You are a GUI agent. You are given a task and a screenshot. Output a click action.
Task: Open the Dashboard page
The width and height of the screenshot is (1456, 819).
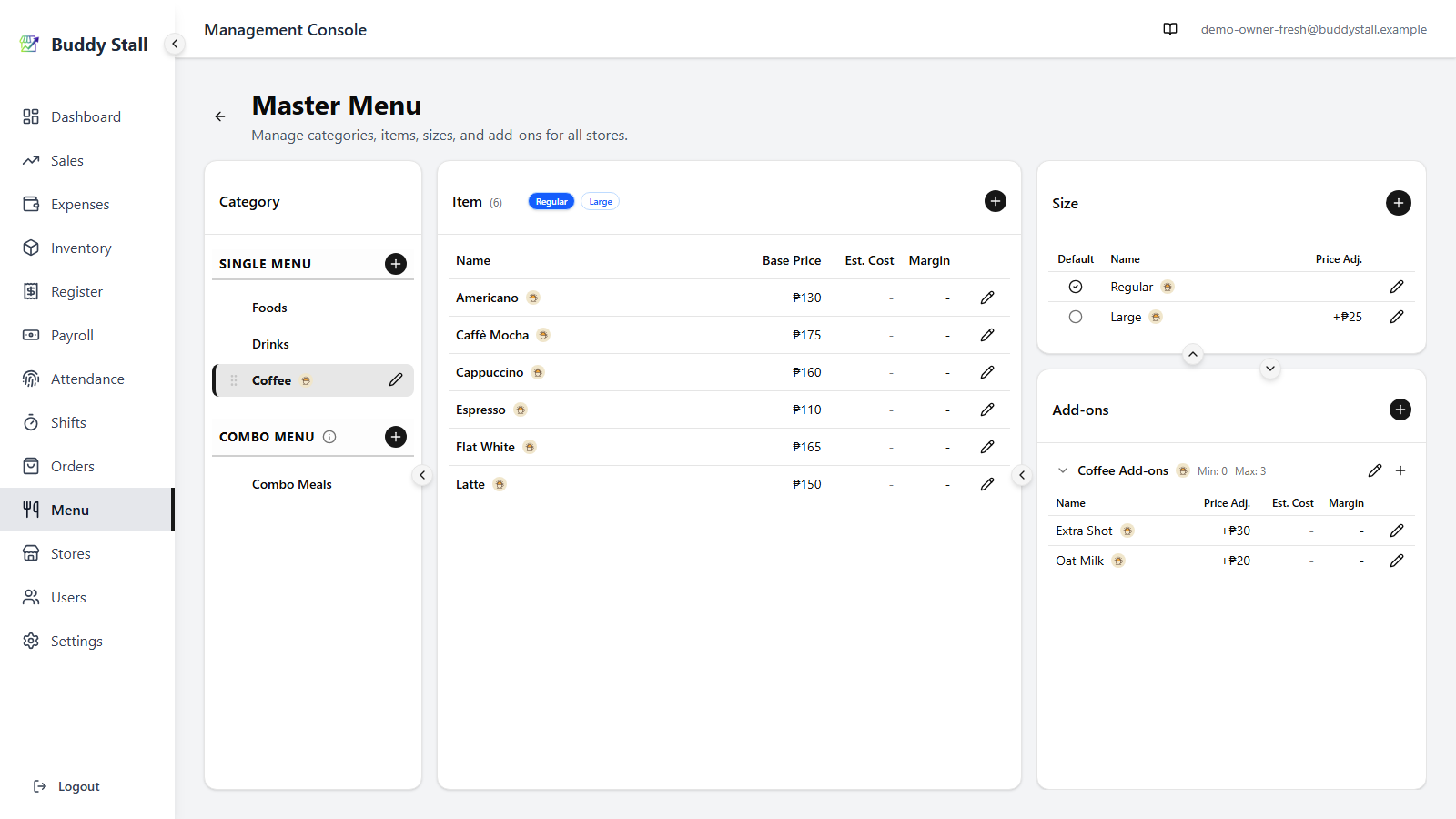87,116
